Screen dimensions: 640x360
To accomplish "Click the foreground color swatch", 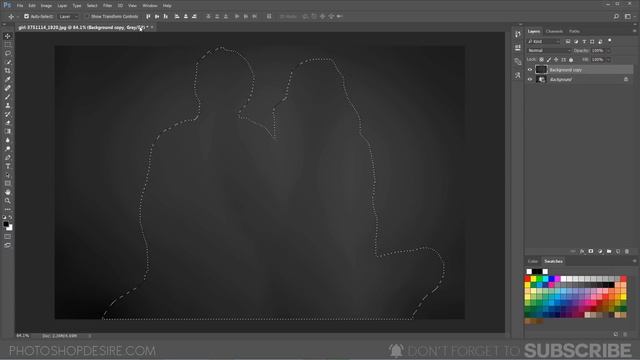I will 6,224.
